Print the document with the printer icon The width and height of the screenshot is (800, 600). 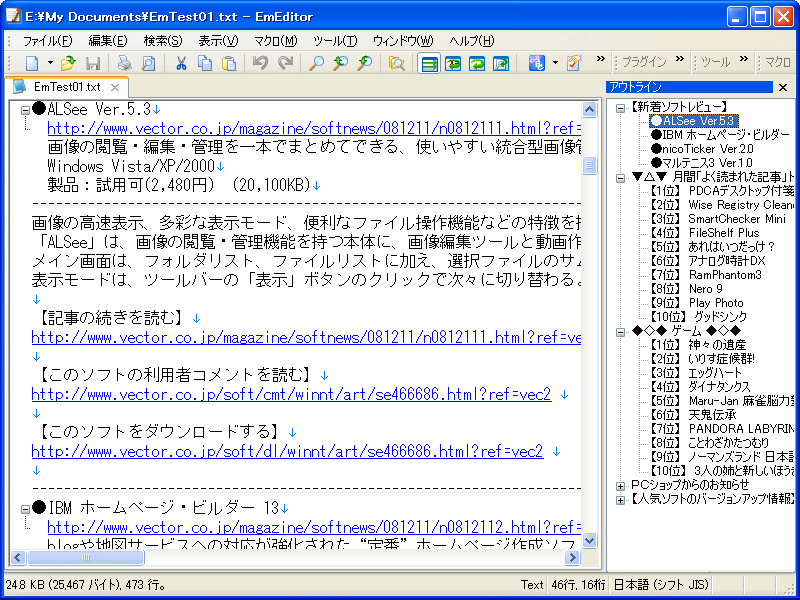pyautogui.click(x=124, y=63)
